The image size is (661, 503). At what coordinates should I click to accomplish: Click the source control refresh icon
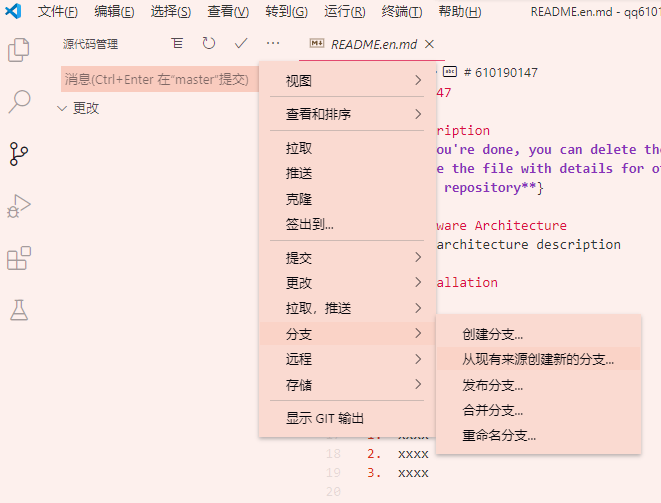(208, 44)
